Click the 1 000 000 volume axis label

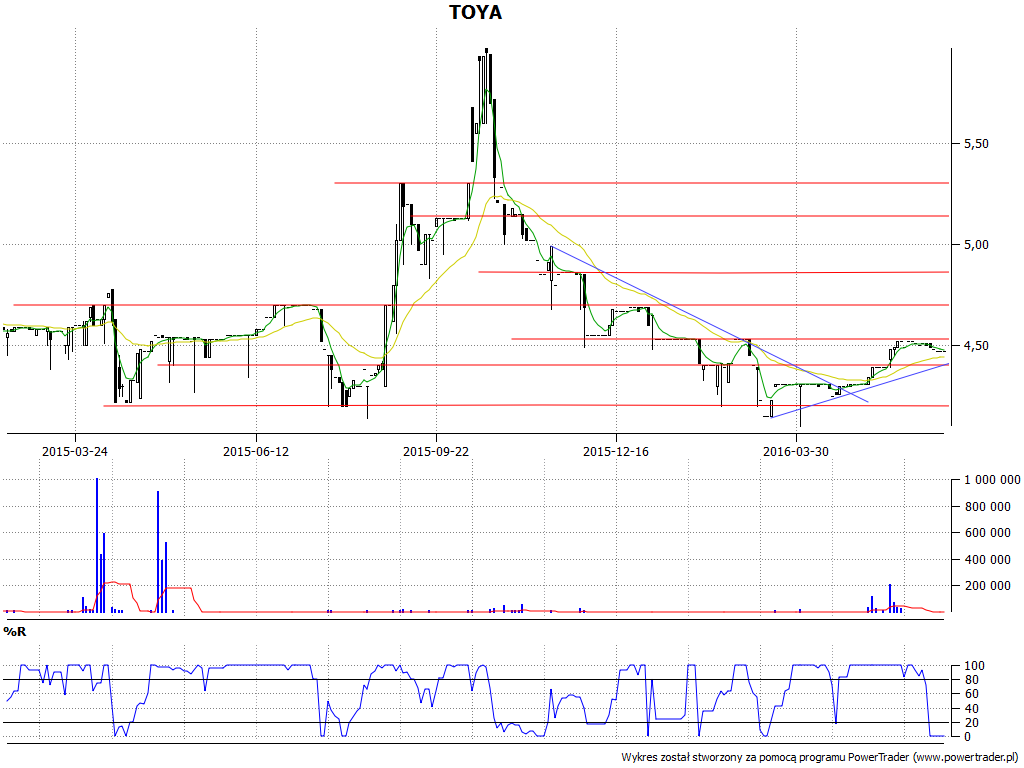coord(992,480)
